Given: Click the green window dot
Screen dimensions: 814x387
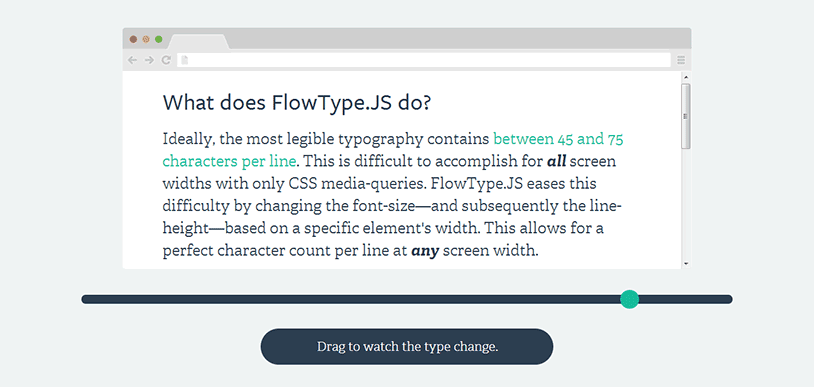Looking at the screenshot, I should pos(159,39).
